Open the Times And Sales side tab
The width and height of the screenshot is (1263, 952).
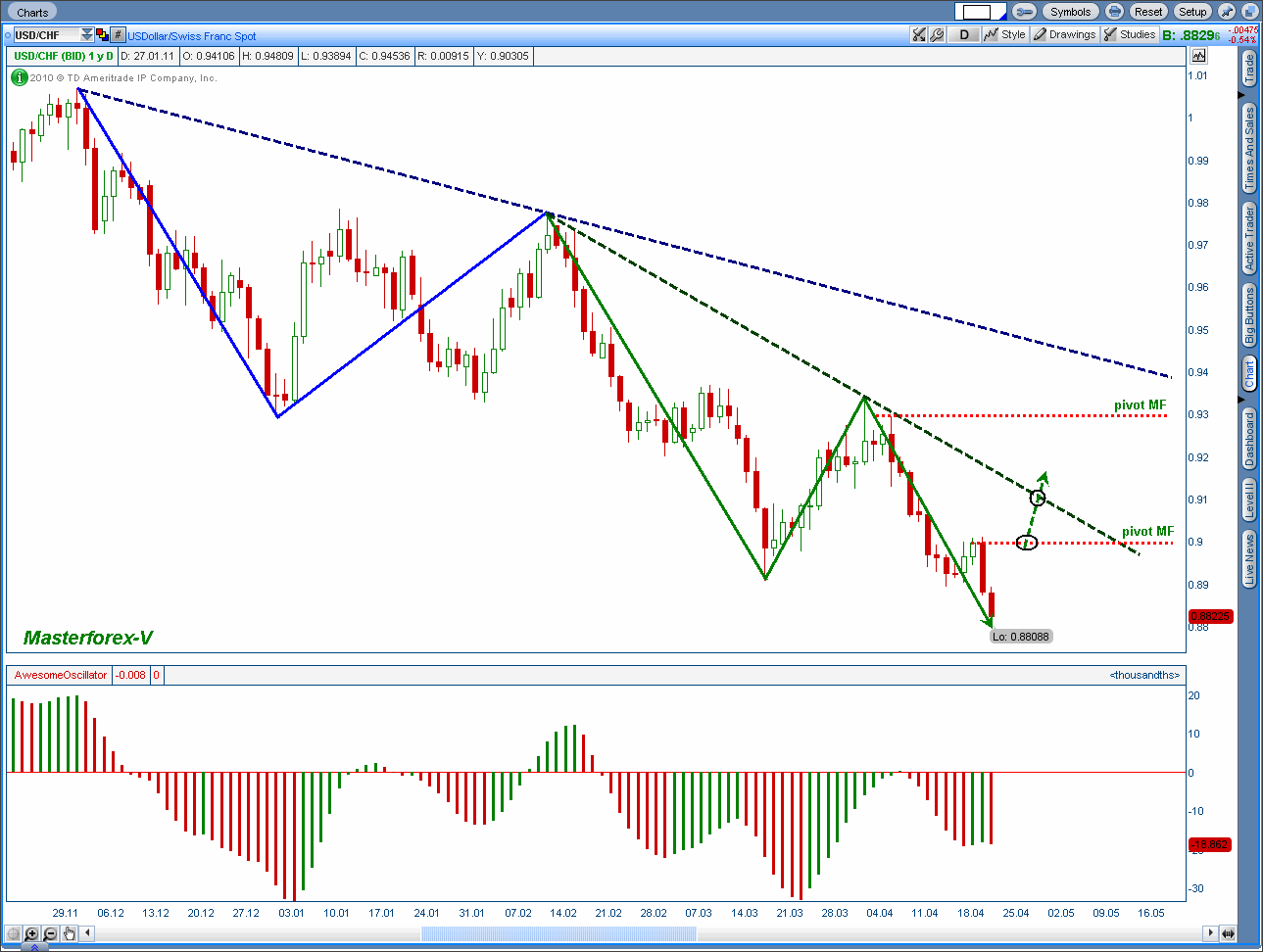[1249, 148]
